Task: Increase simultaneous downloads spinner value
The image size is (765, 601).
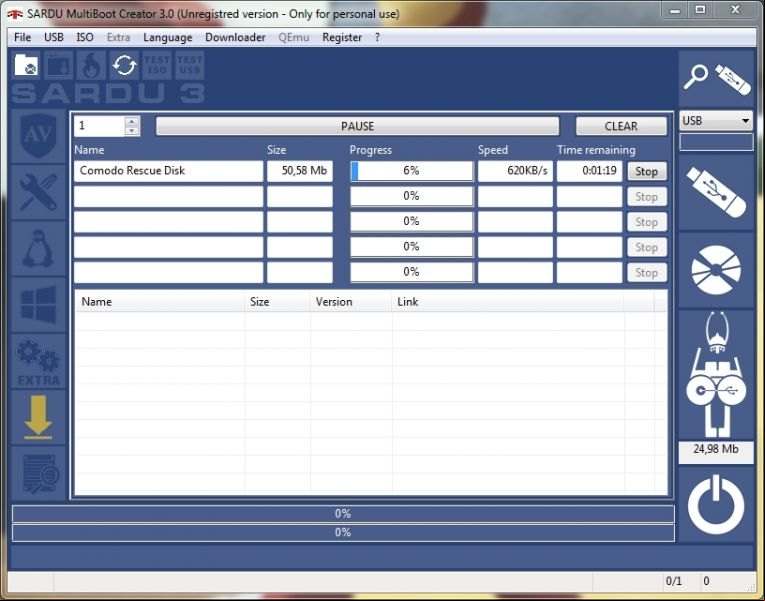Action: click(x=132, y=121)
